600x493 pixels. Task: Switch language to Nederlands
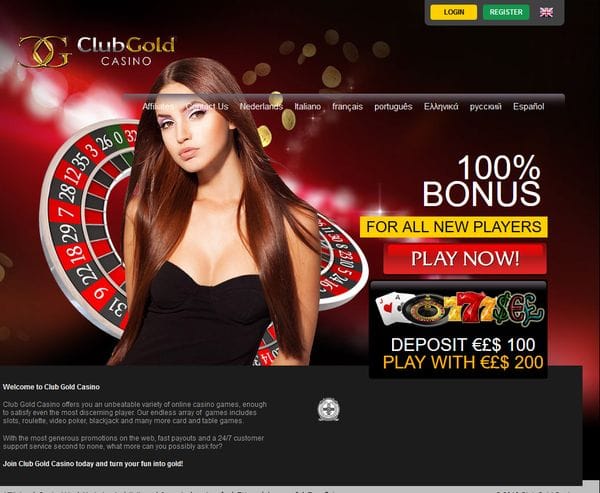tap(261, 106)
